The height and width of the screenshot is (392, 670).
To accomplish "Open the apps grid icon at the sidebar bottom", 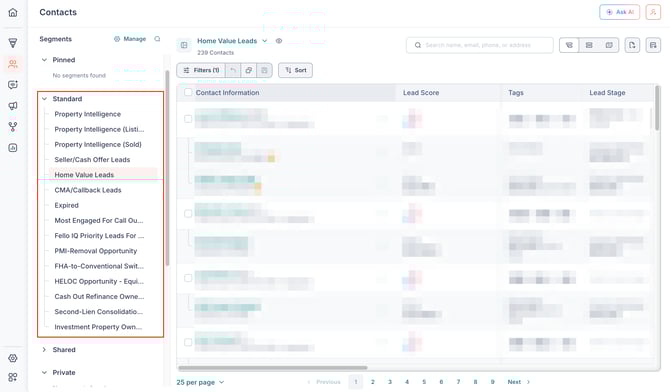I will click(13, 377).
